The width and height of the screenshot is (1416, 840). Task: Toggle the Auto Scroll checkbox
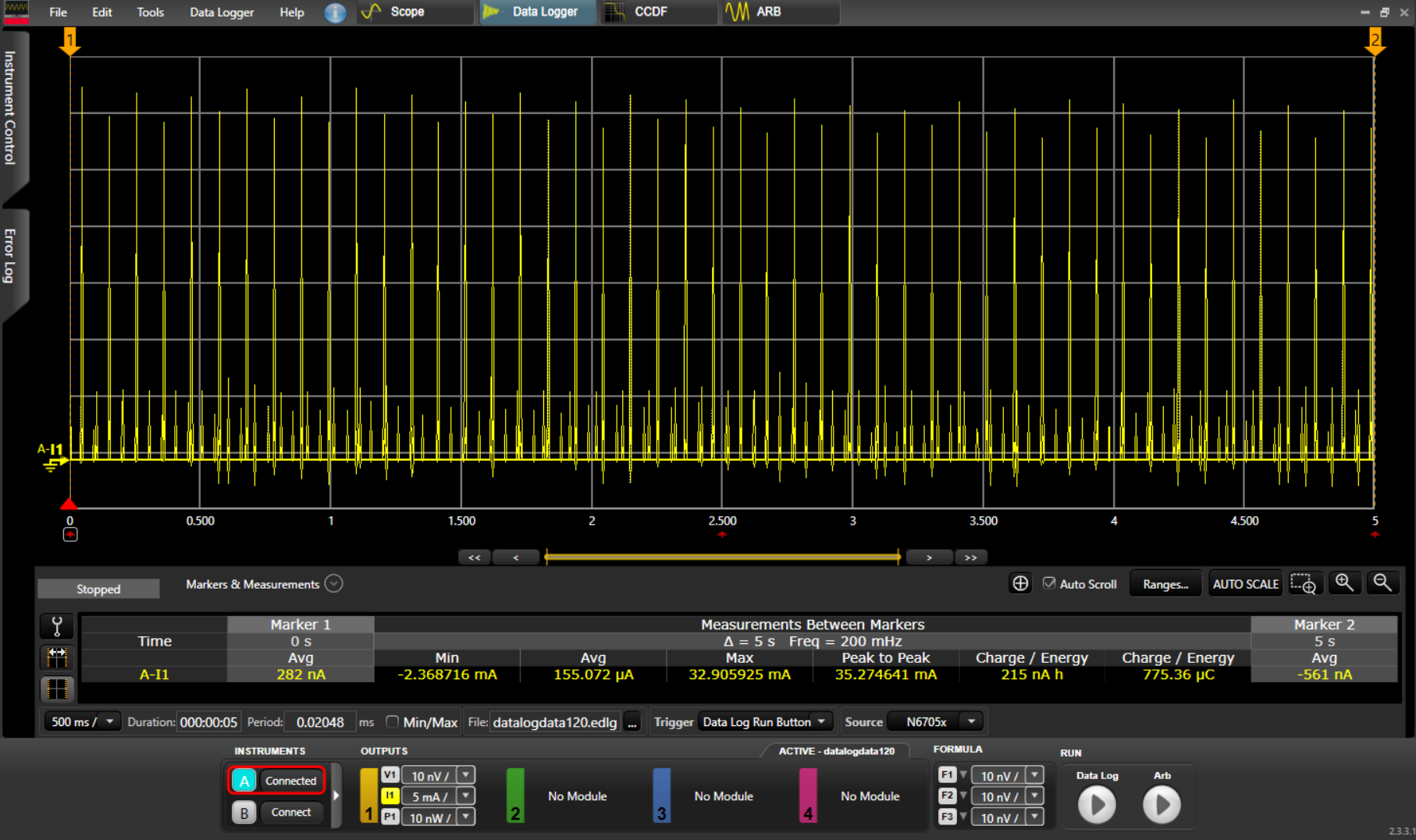click(1049, 583)
